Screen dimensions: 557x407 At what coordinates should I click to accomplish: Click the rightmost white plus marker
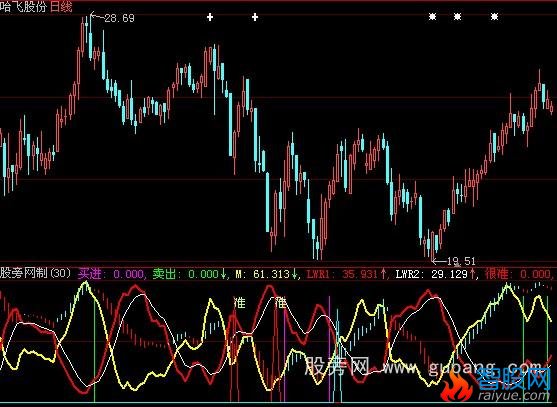[255, 17]
